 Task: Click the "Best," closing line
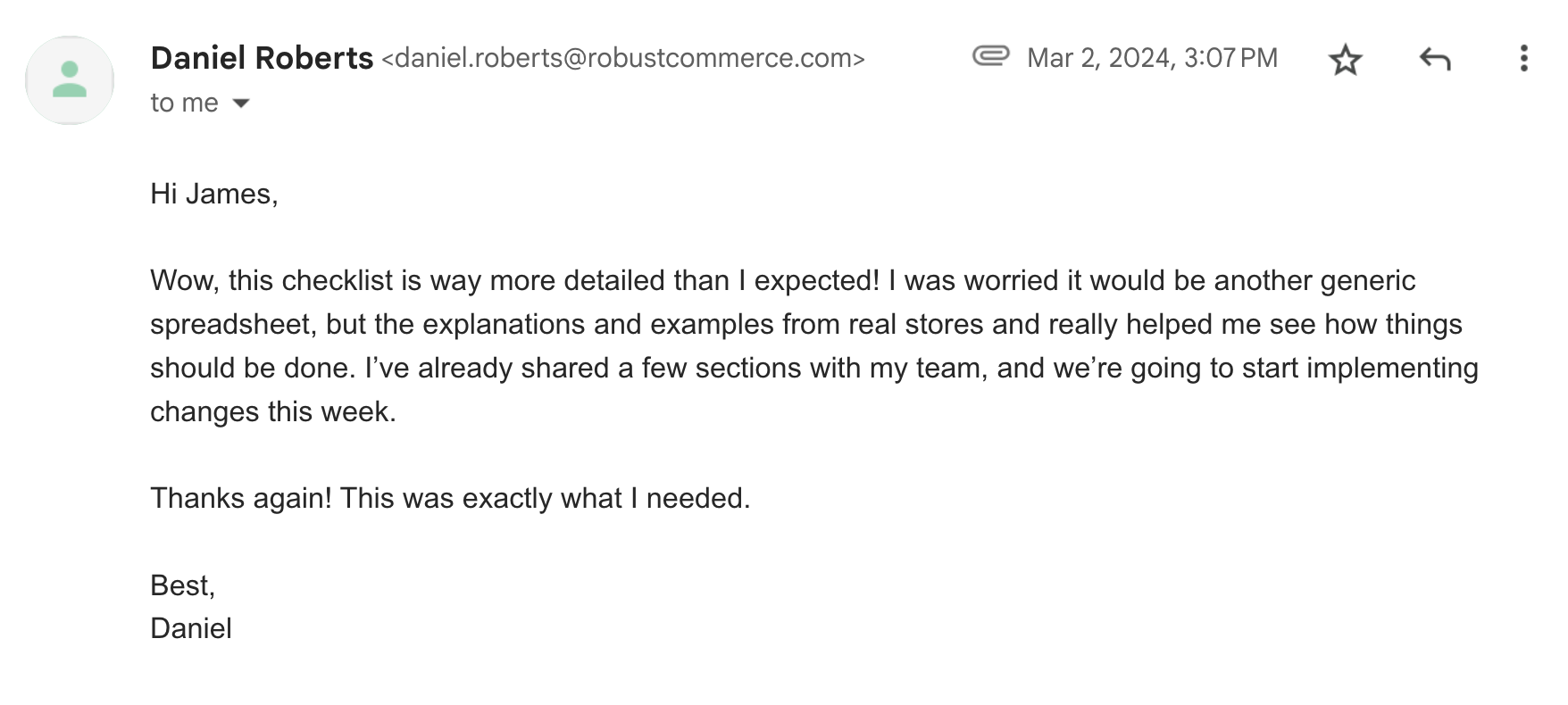(183, 585)
